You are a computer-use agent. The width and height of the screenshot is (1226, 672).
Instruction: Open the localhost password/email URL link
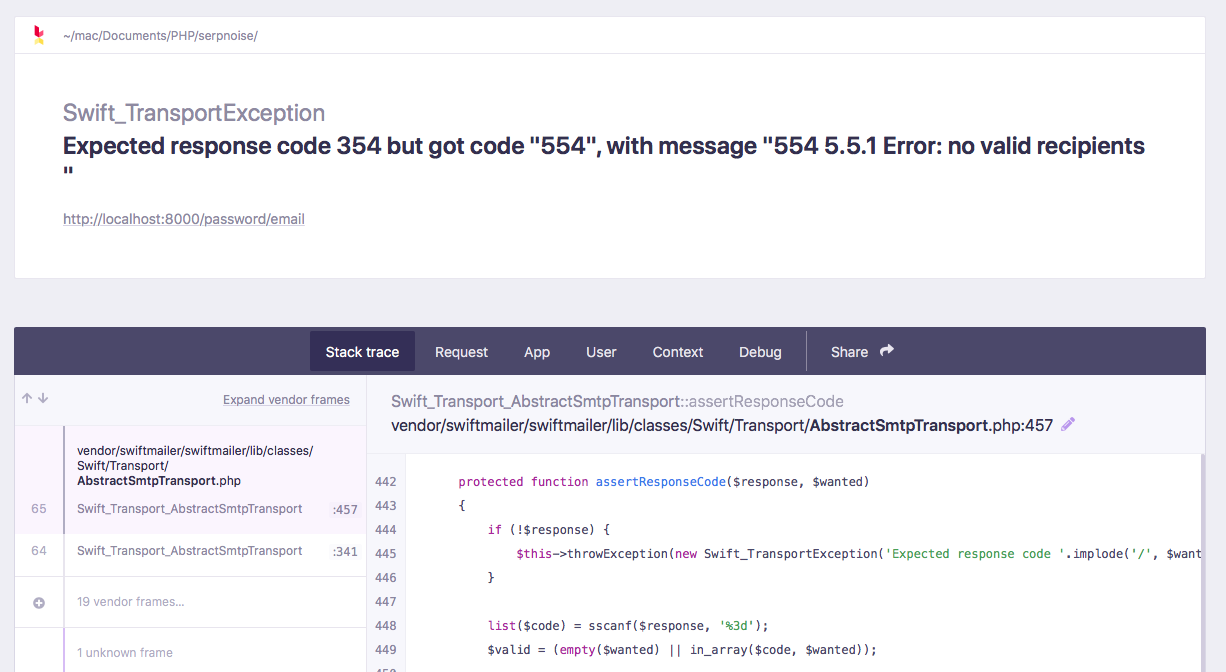(x=184, y=219)
